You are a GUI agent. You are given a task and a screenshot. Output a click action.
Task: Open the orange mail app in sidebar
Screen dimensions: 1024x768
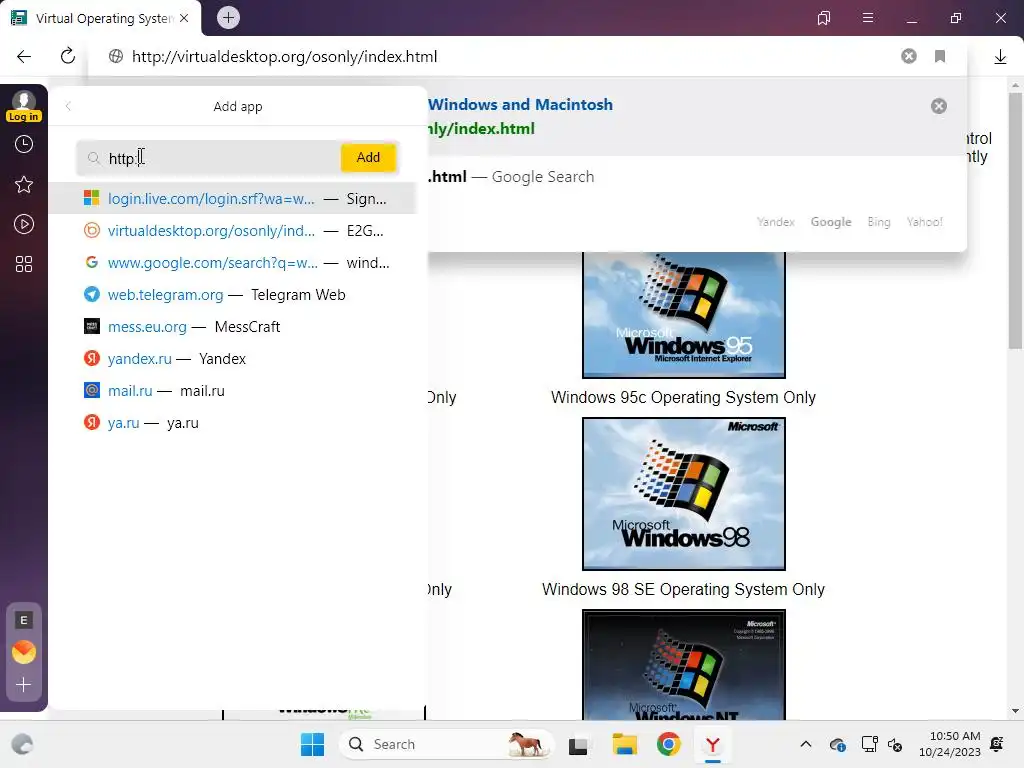coord(24,652)
